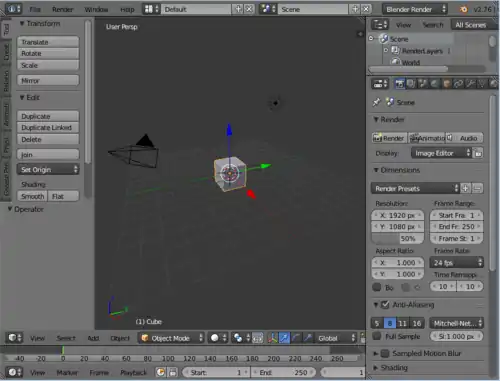The image size is (500, 381).
Task: Open the Modifiers wrench icon
Action: 470,84
